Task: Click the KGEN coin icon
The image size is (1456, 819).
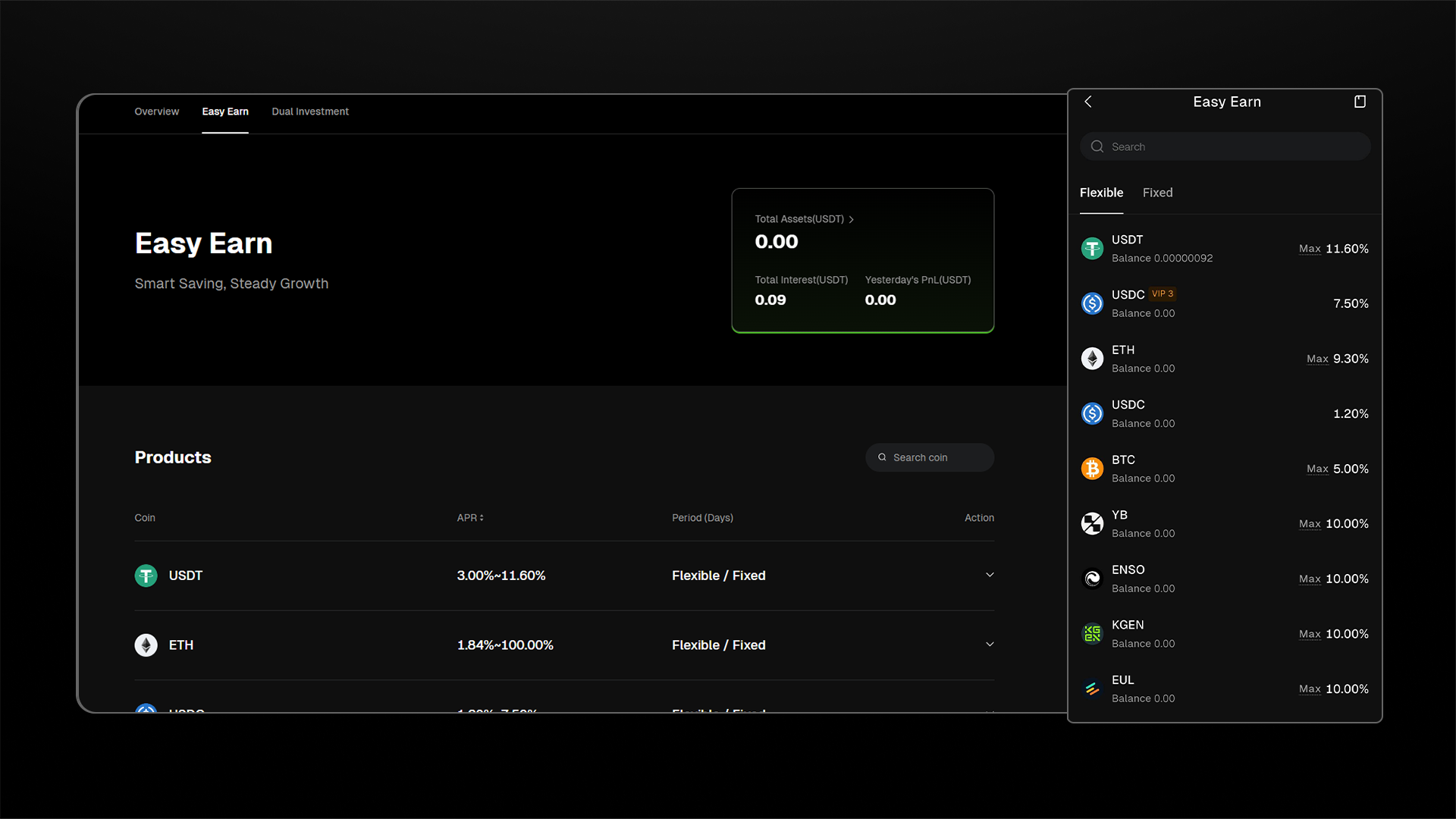Action: (x=1092, y=633)
